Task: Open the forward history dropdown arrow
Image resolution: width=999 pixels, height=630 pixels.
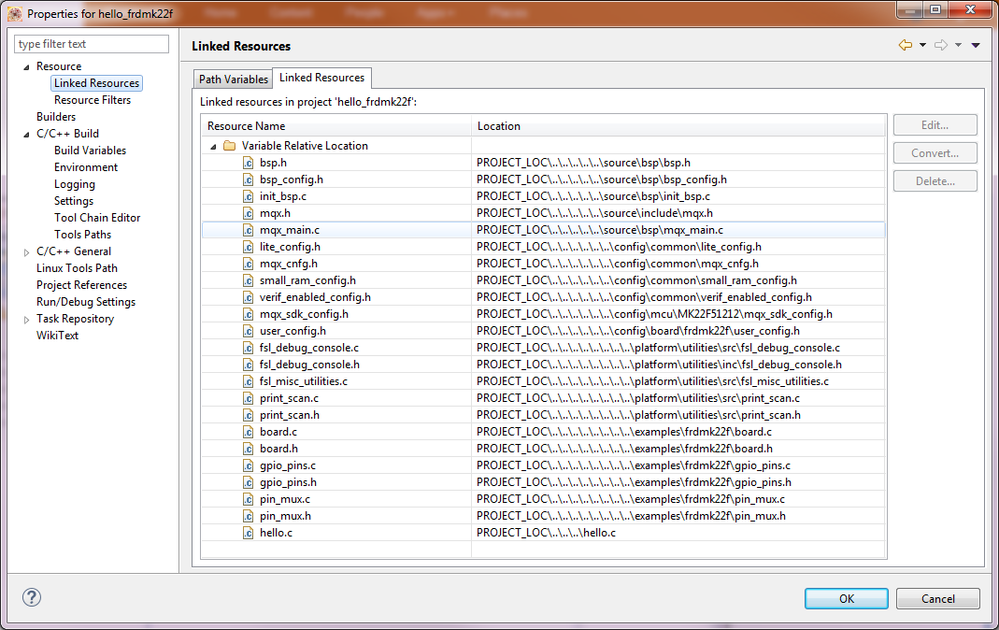Action: click(x=958, y=45)
